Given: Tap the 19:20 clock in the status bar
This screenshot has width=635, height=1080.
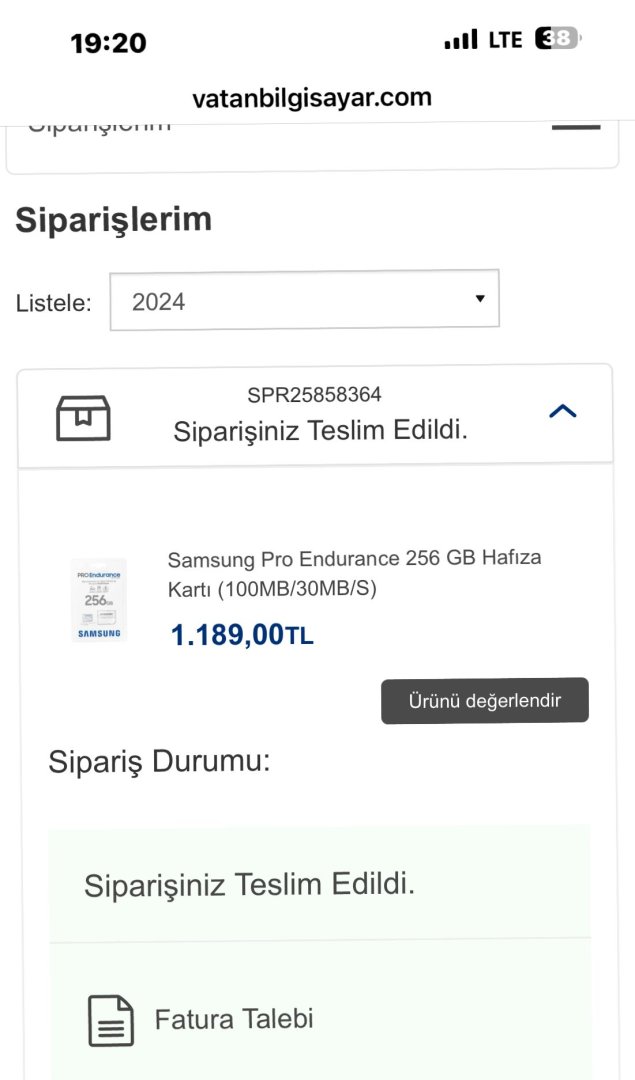Looking at the screenshot, I should (108, 42).
